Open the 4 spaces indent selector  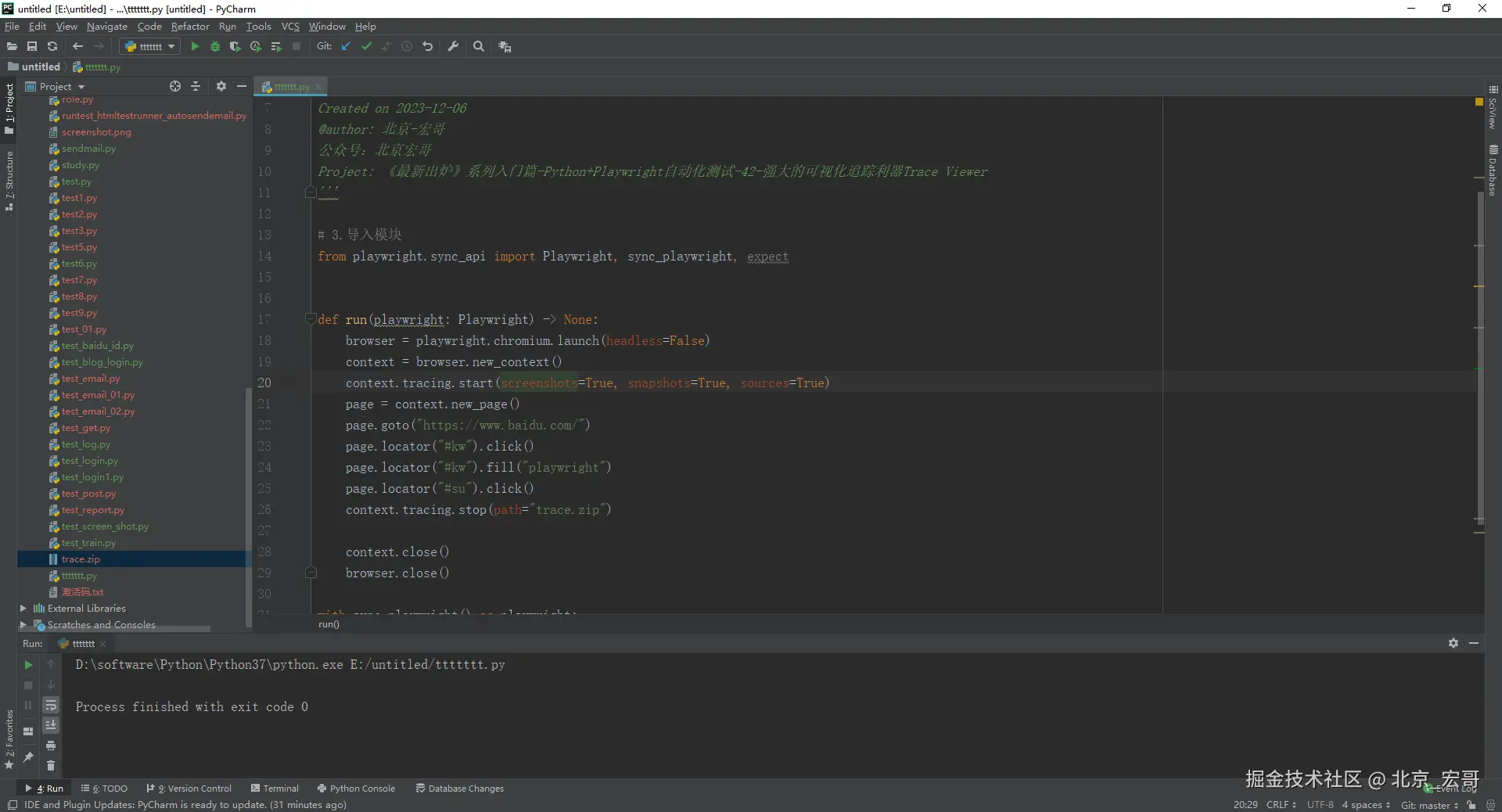coord(1366,805)
